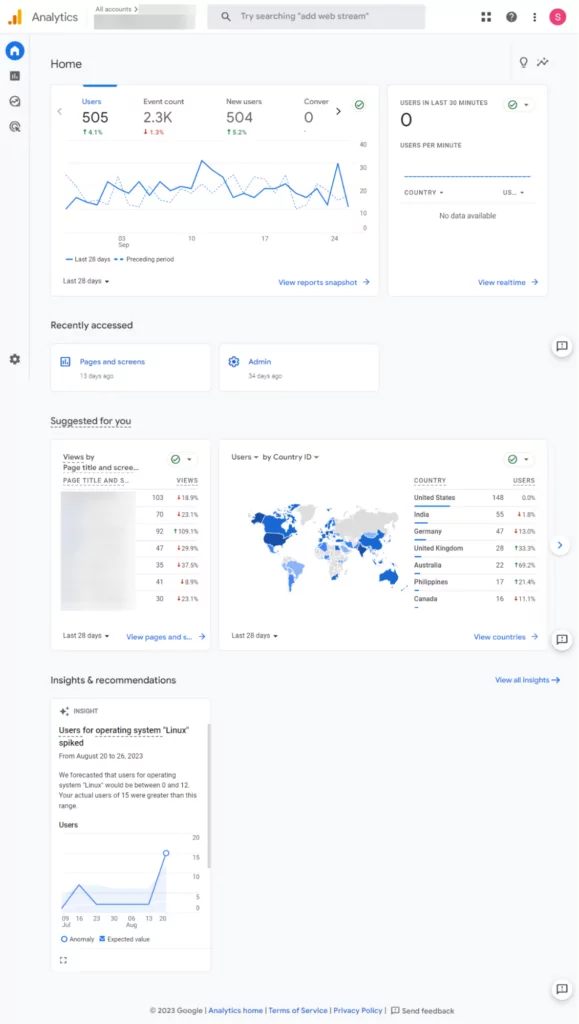Open the Home icon in sidebar
Viewport: 579px width, 1024px height.
point(15,50)
